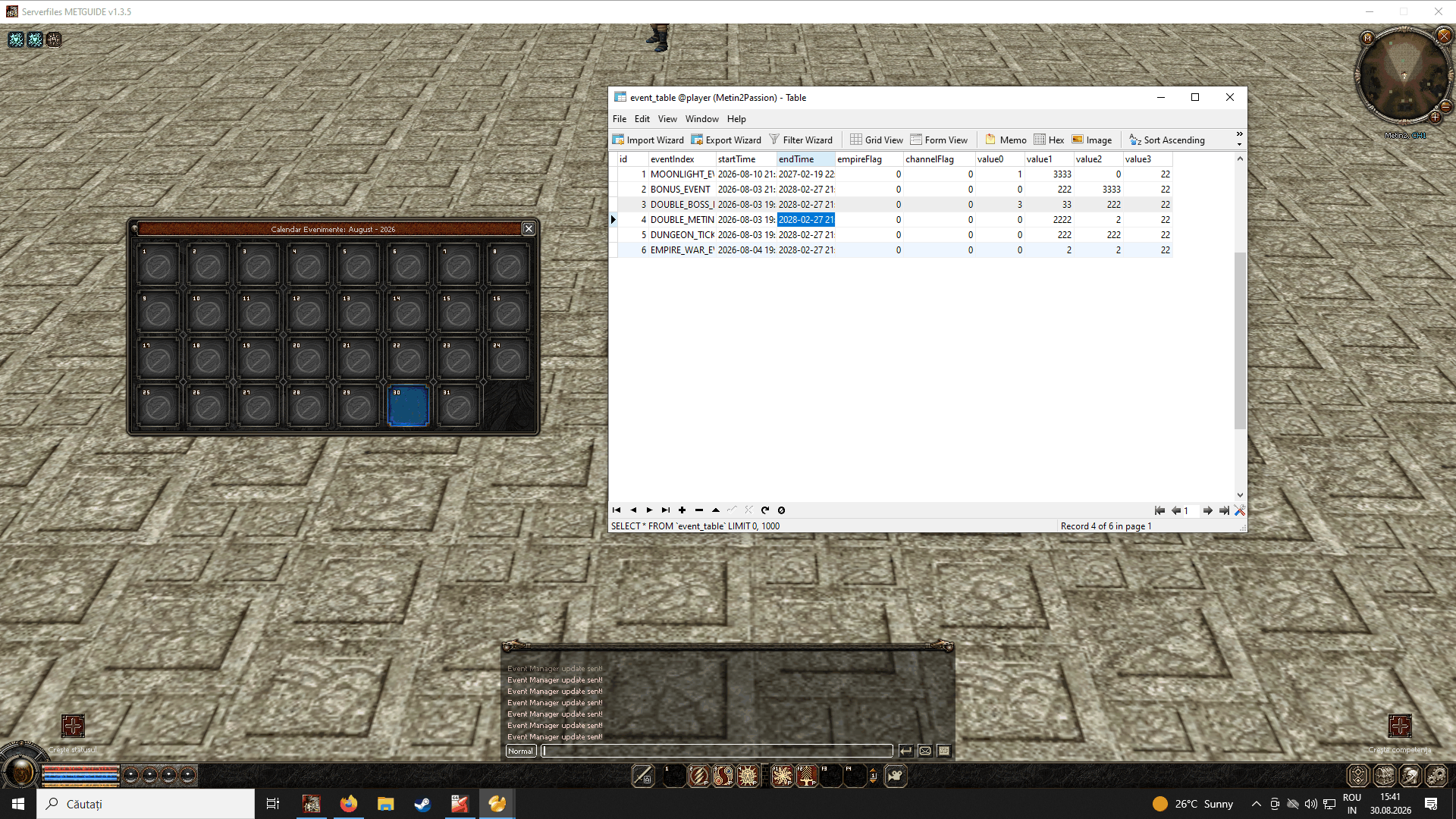The height and width of the screenshot is (819, 1456).
Task: Sort the column ascending
Action: (x=1167, y=140)
